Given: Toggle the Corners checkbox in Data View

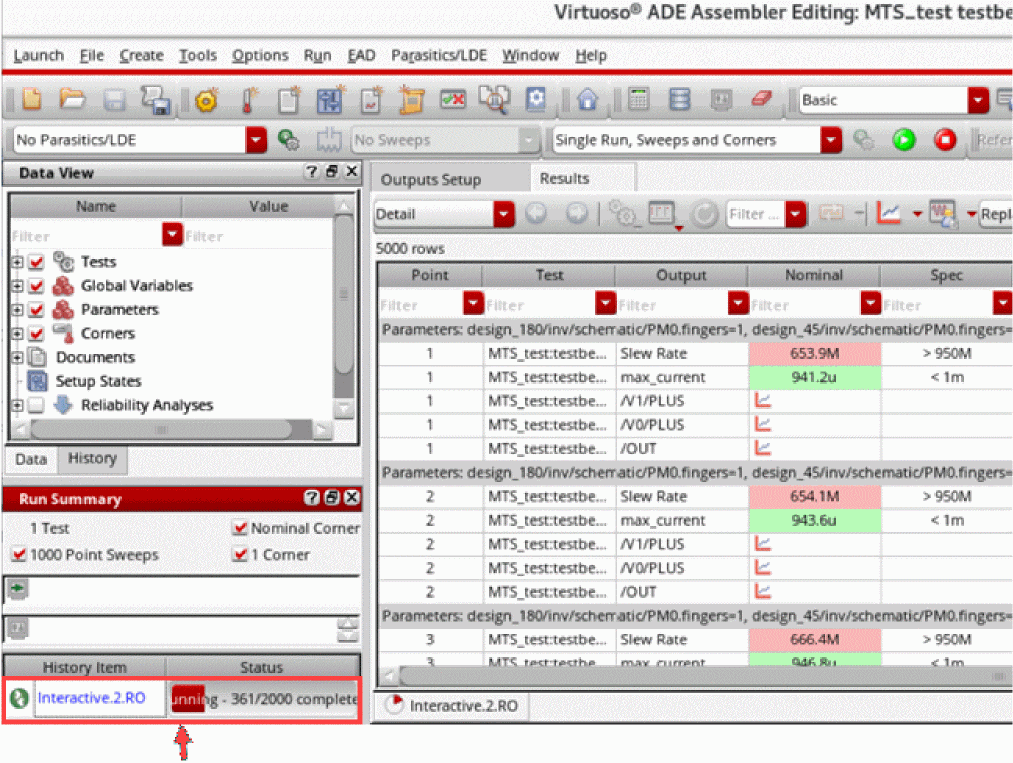Looking at the screenshot, I should pos(37,333).
